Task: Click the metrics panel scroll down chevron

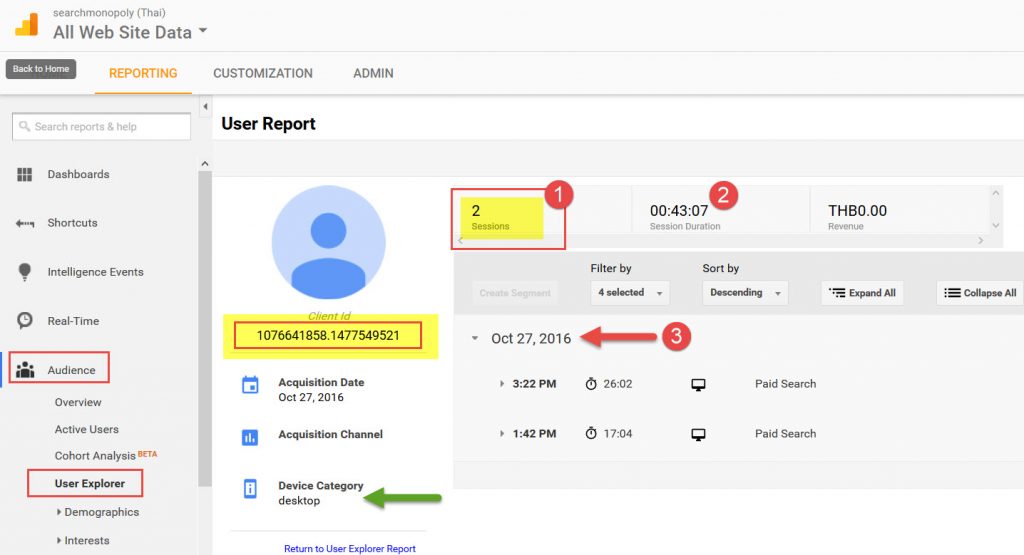Action: point(995,225)
